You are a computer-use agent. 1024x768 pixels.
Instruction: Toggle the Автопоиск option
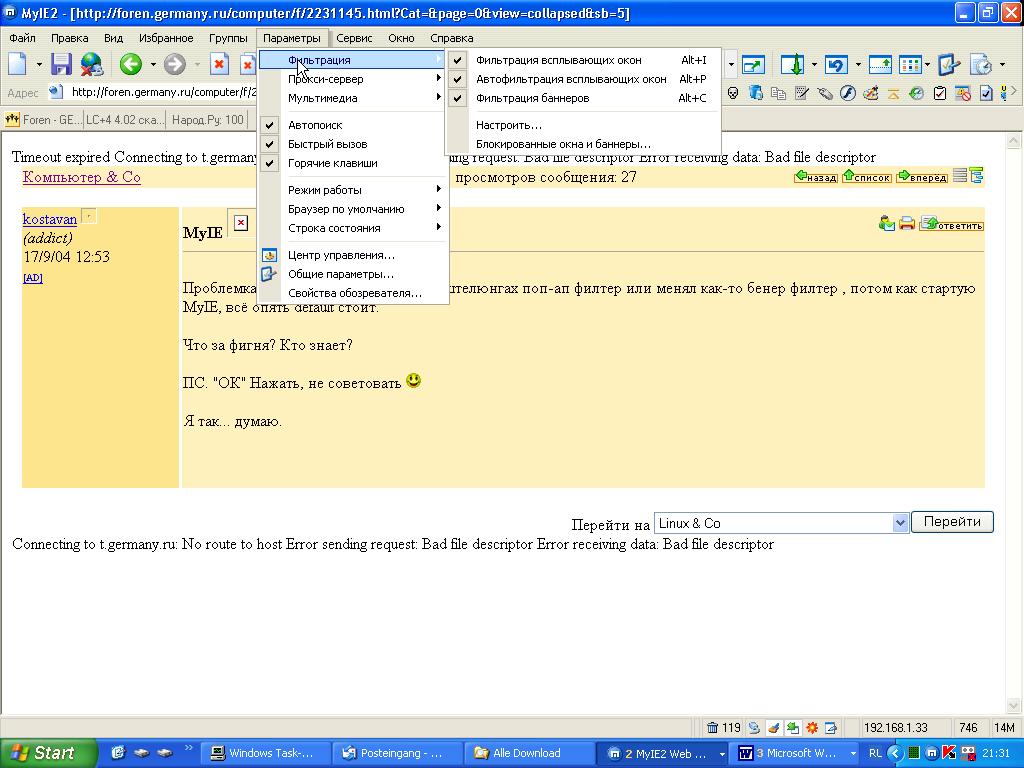(x=353, y=125)
